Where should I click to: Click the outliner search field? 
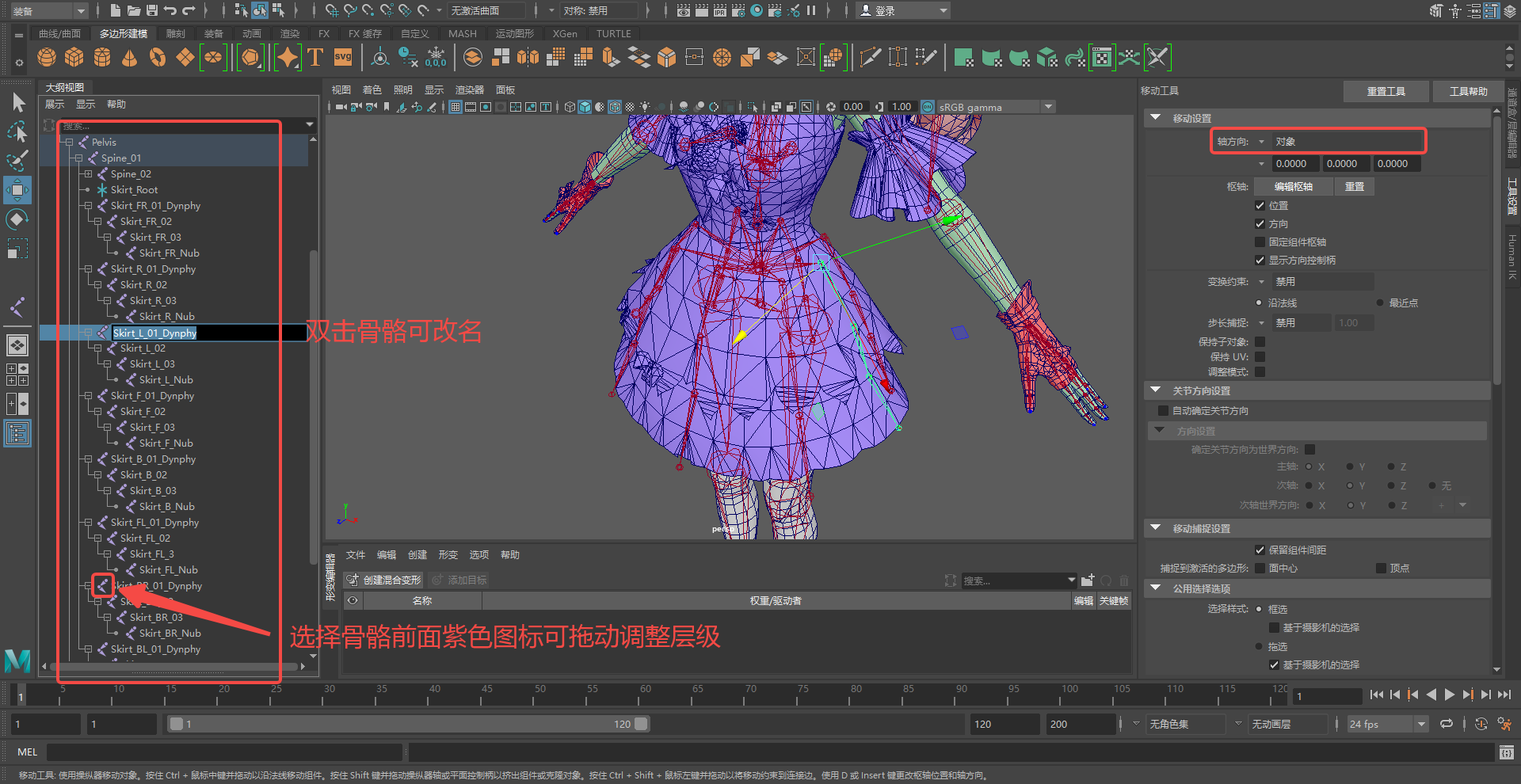(x=182, y=125)
